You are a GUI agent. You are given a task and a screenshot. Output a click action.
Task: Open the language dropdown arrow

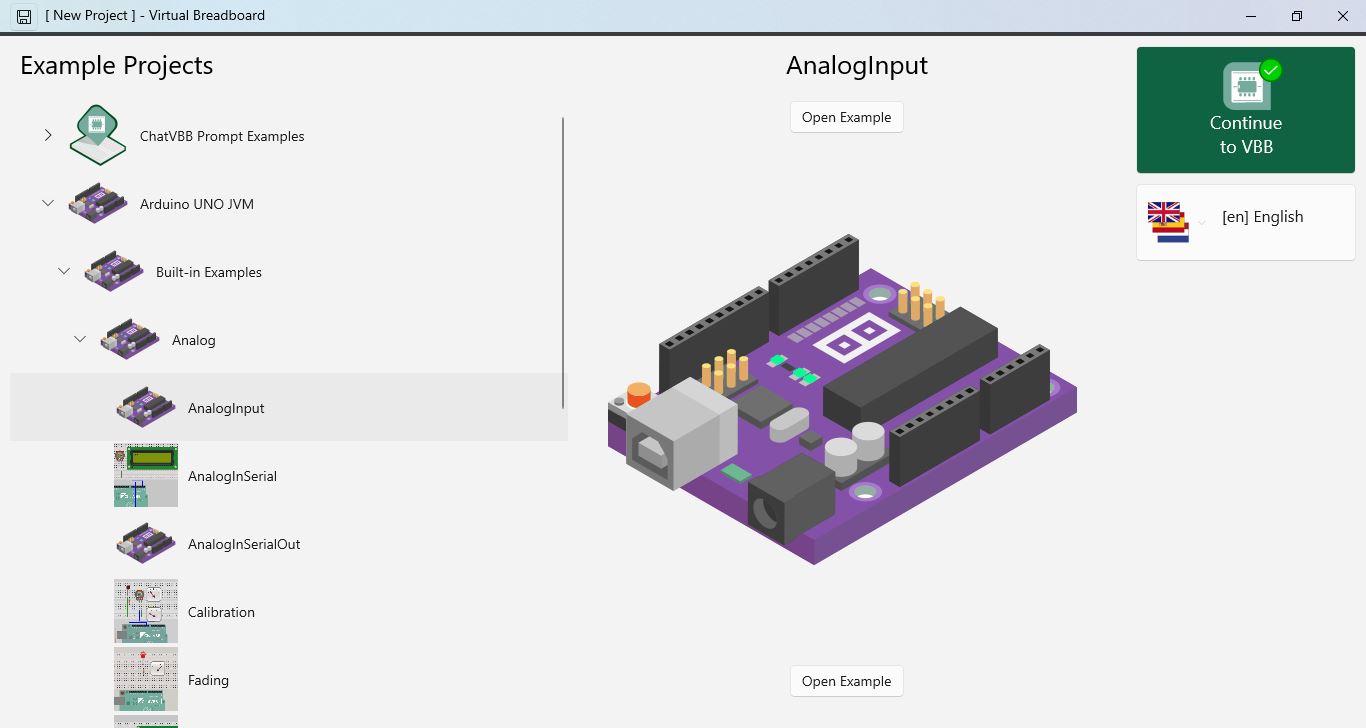[1202, 222]
